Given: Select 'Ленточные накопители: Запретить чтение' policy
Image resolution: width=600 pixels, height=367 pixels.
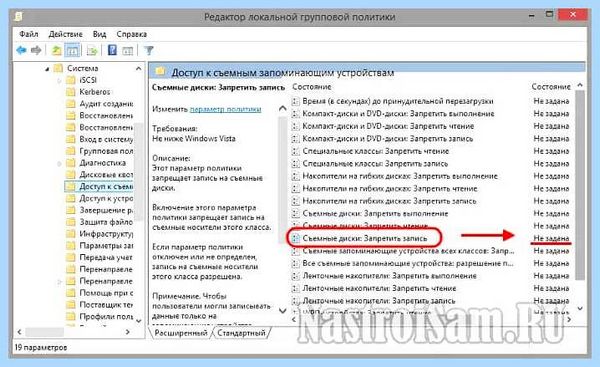Looking at the screenshot, I should click(379, 289).
